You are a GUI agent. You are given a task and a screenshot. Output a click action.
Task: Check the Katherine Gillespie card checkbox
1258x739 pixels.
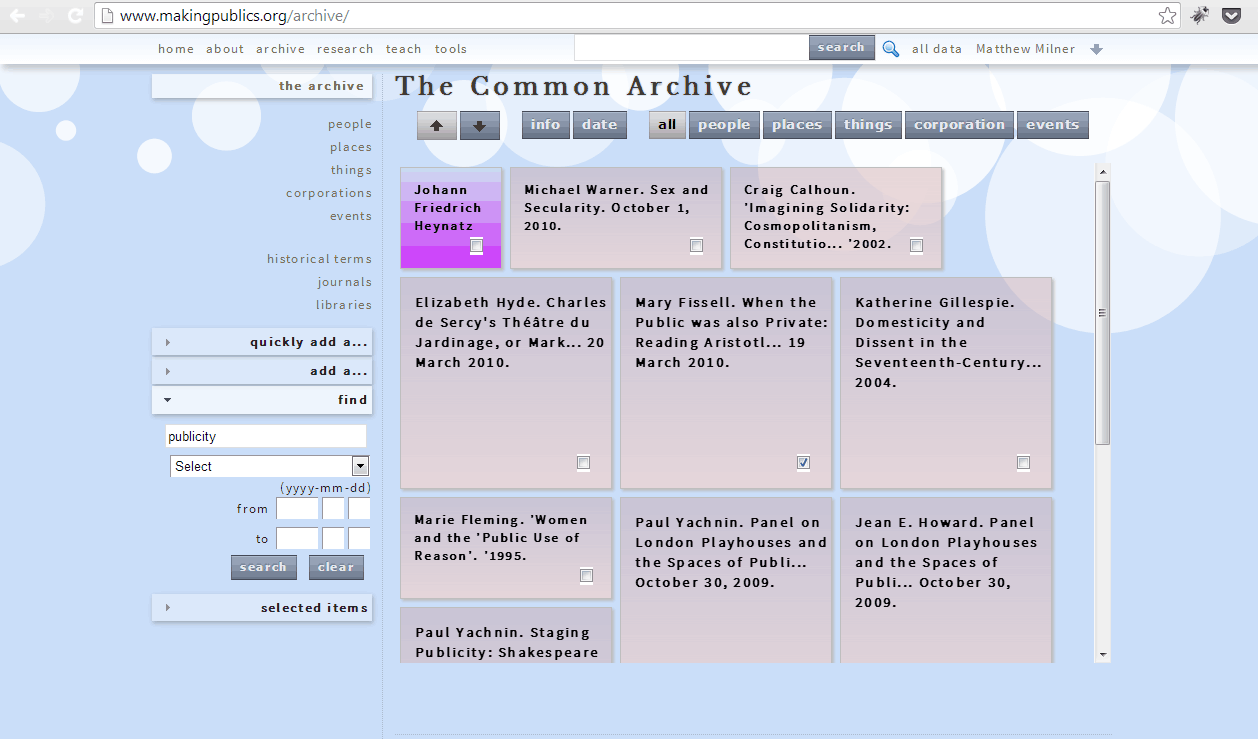[x=1024, y=463]
